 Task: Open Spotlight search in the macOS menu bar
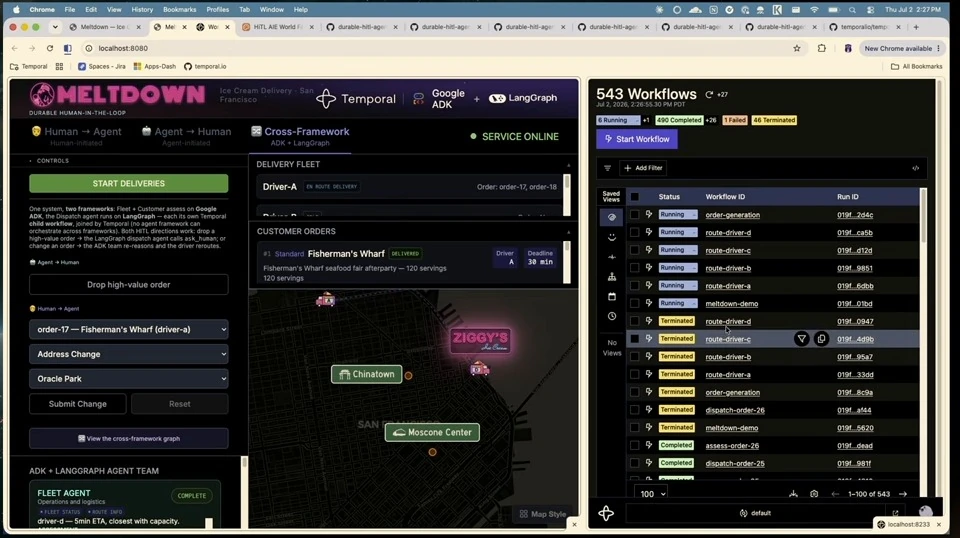pyautogui.click(x=852, y=10)
